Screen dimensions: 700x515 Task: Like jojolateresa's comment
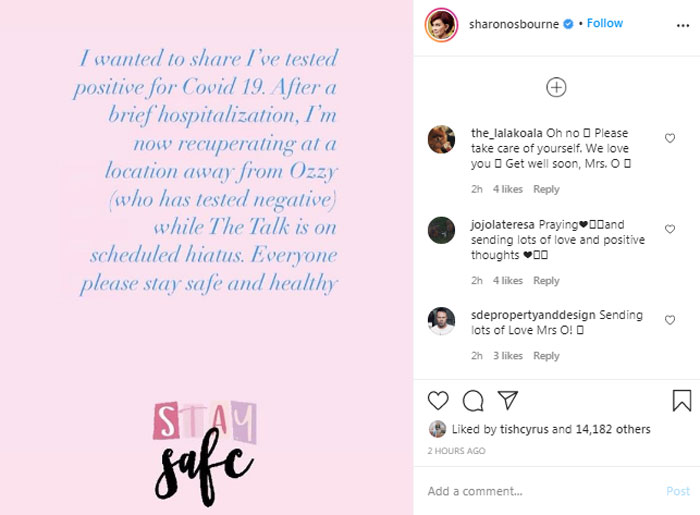point(670,229)
